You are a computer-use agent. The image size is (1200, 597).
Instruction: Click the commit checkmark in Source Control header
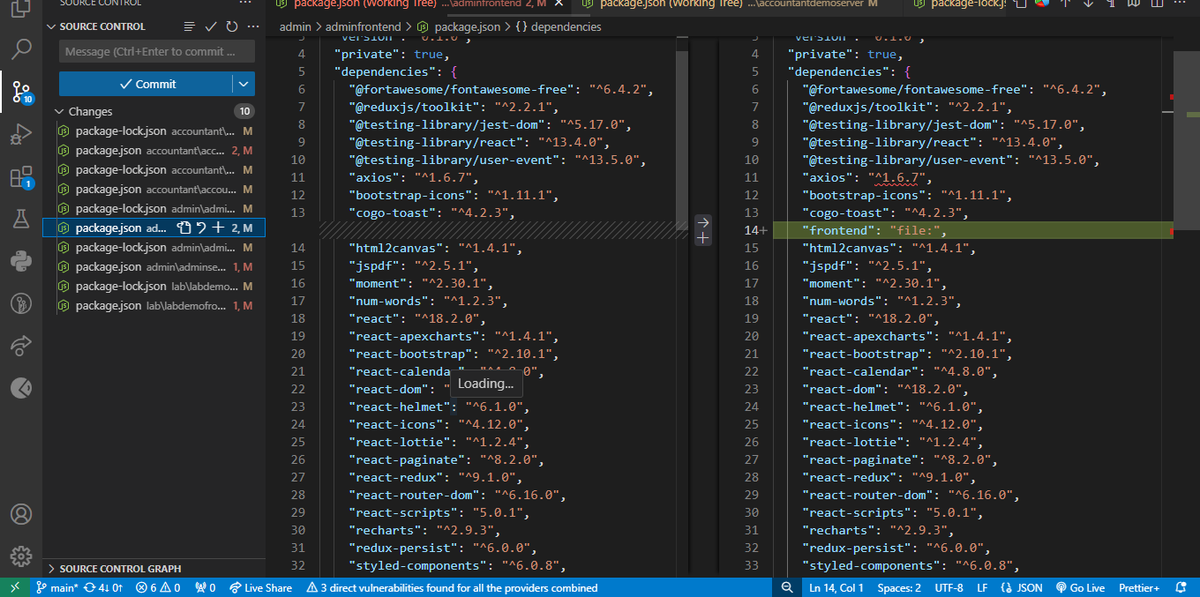[213, 26]
